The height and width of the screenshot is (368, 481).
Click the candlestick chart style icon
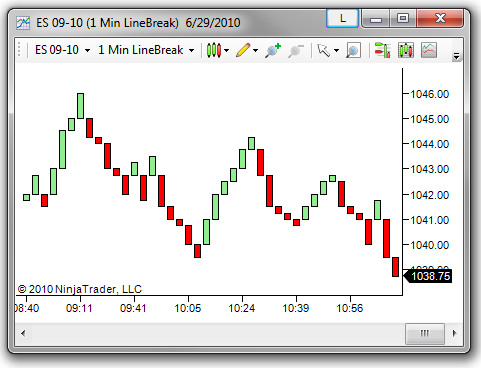click(x=214, y=50)
